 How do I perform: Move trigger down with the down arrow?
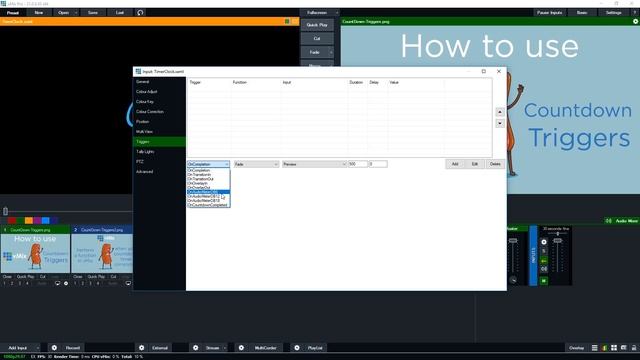coord(500,123)
